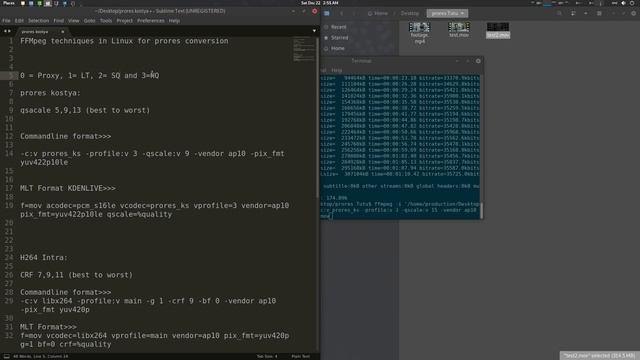640x360 pixels.
Task: Change Tab Size setting in status bar
Action: click(x=267, y=356)
